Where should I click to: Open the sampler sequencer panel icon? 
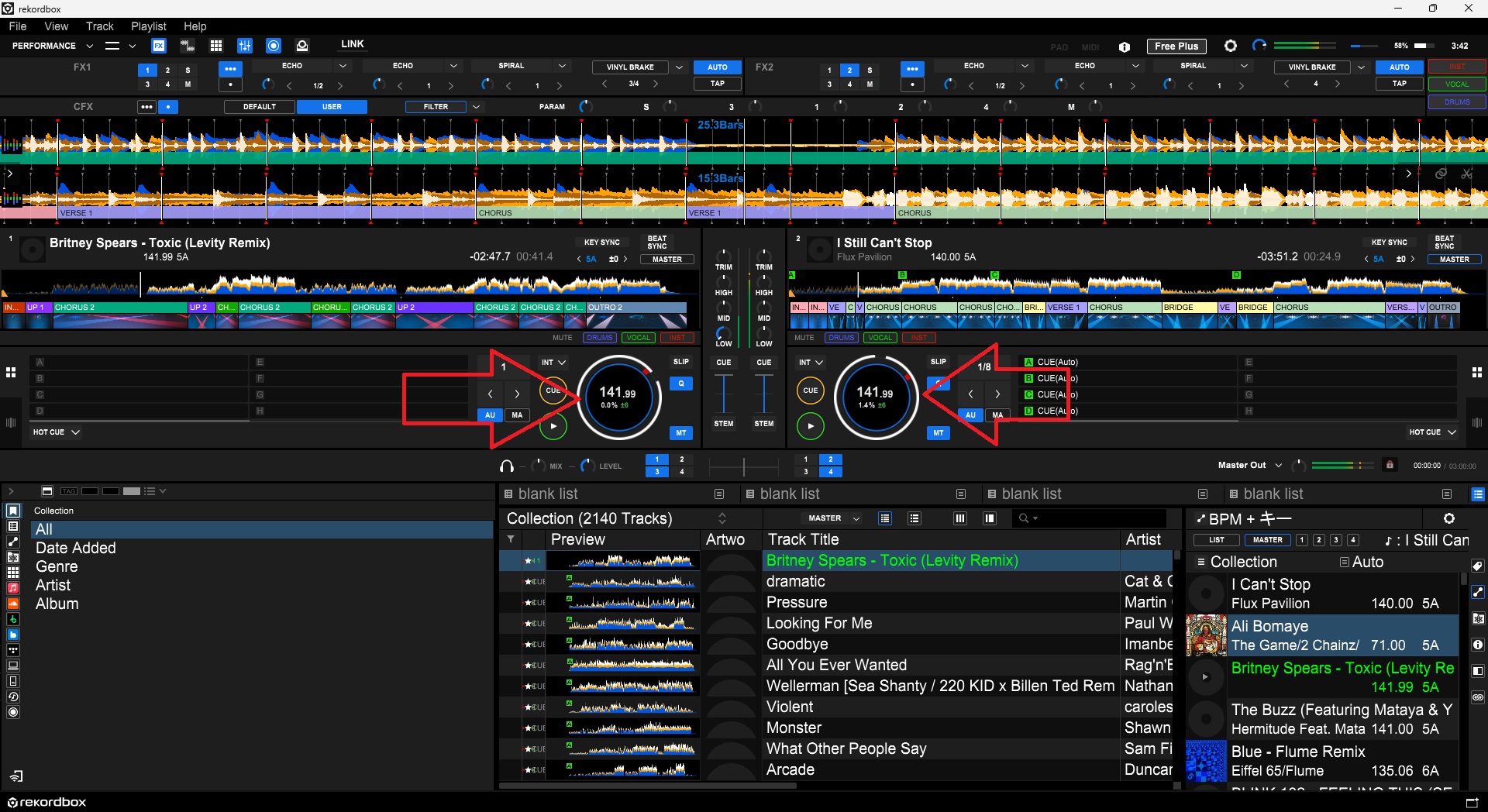coord(187,46)
